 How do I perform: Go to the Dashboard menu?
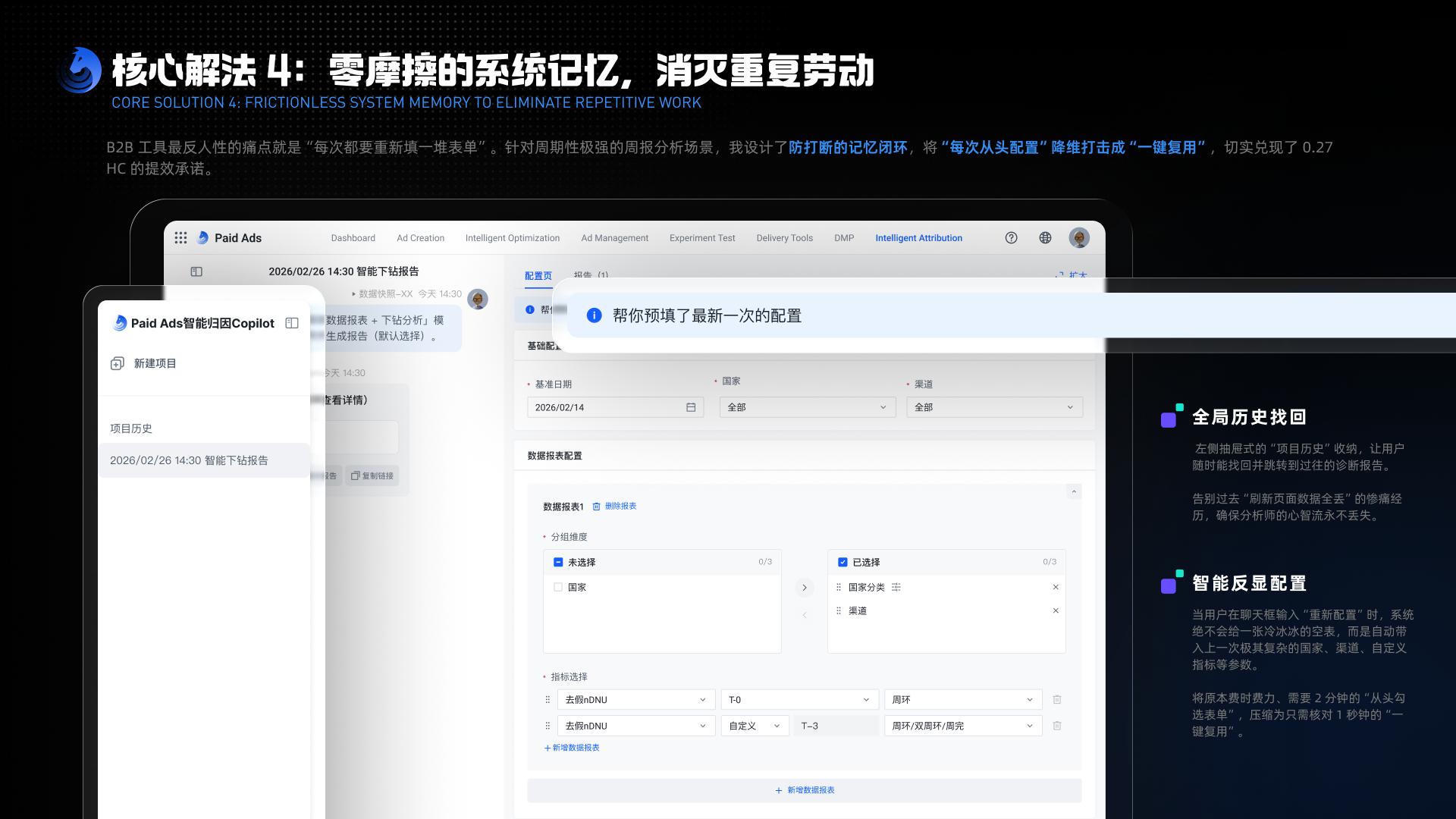tap(353, 238)
